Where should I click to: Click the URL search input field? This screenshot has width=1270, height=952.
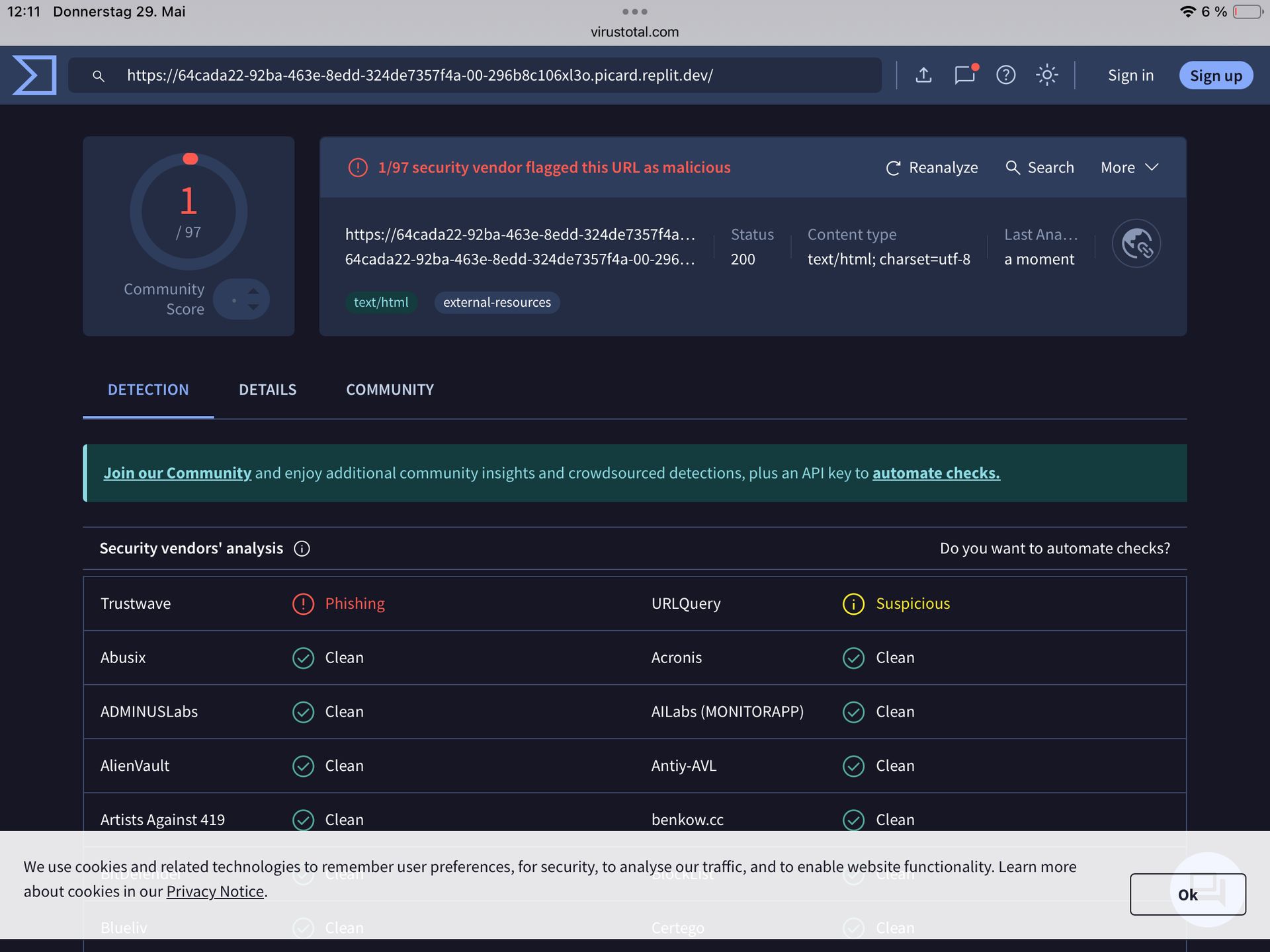pyautogui.click(x=489, y=75)
